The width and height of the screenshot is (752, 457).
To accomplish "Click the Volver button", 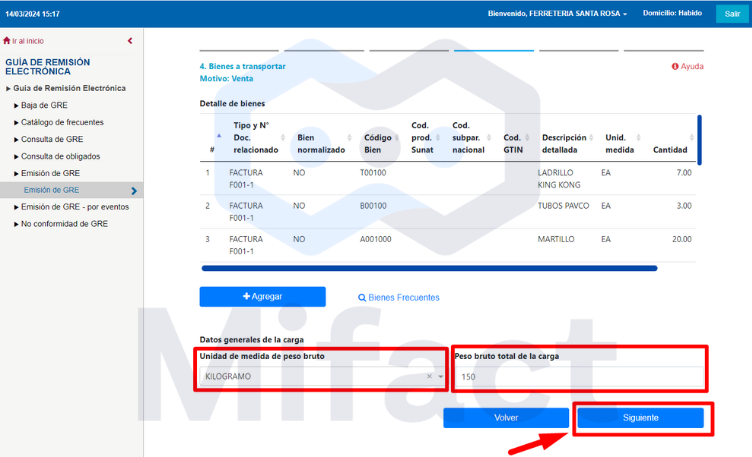I will pyautogui.click(x=506, y=418).
